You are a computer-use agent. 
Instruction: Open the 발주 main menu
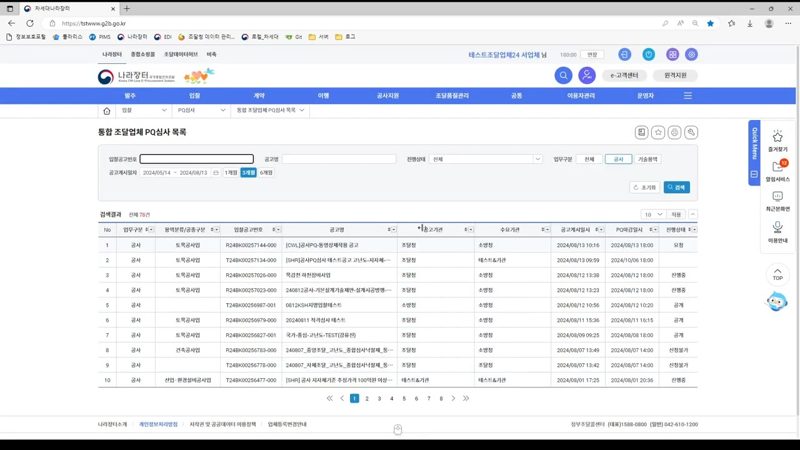click(130, 96)
